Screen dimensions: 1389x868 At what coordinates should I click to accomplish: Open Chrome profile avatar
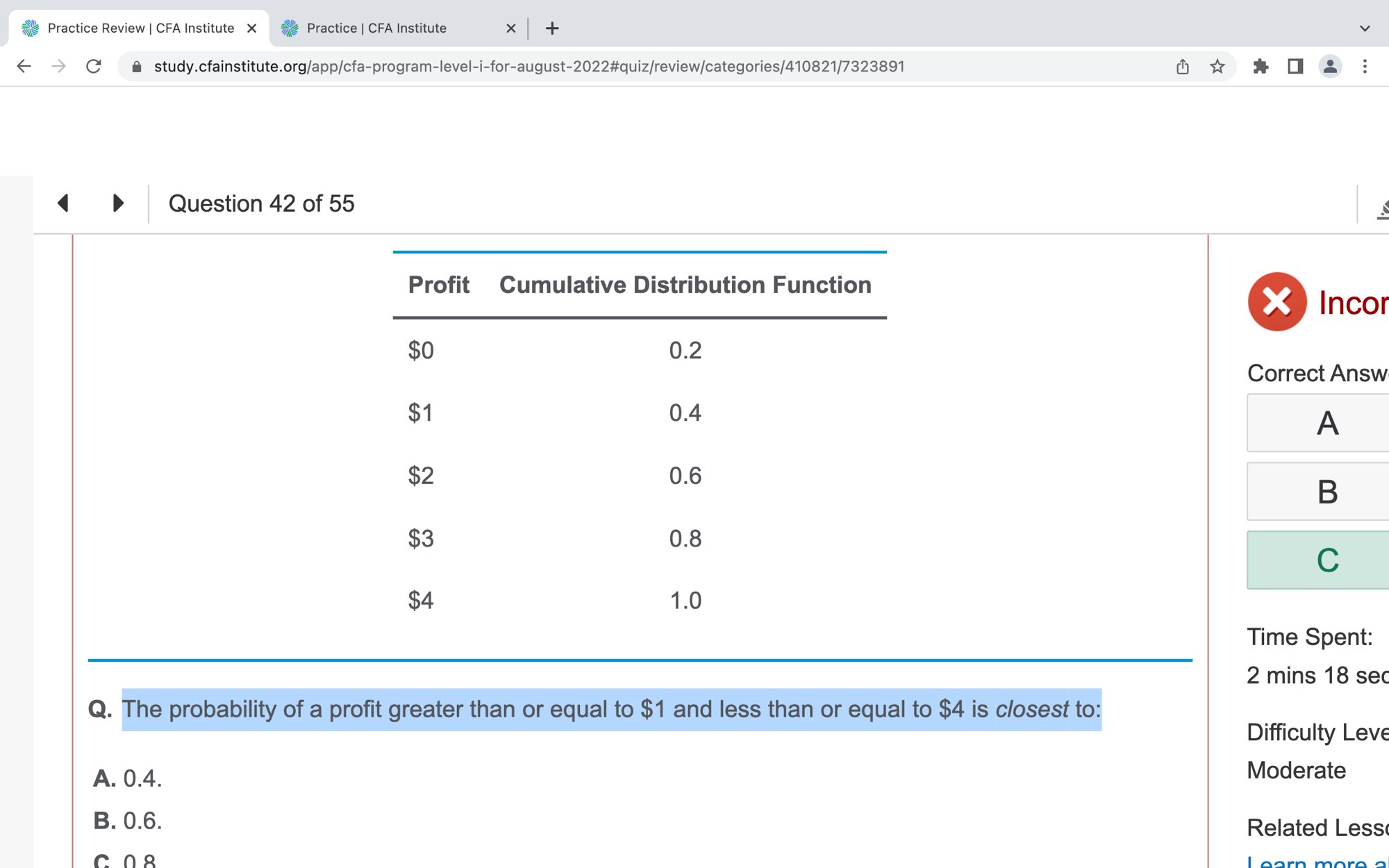(x=1330, y=67)
